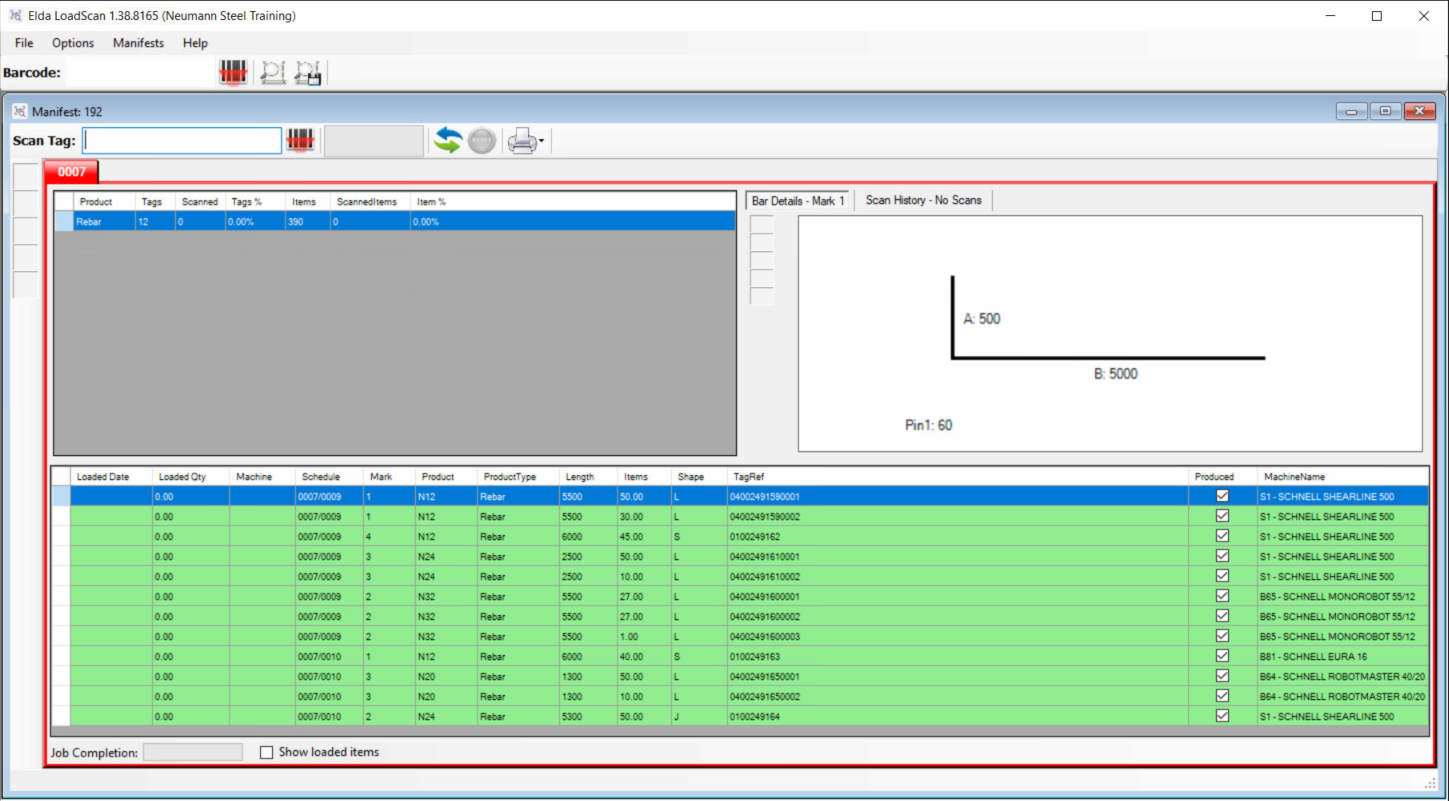
Task: Click into the Barcode input field
Action: tap(141, 72)
